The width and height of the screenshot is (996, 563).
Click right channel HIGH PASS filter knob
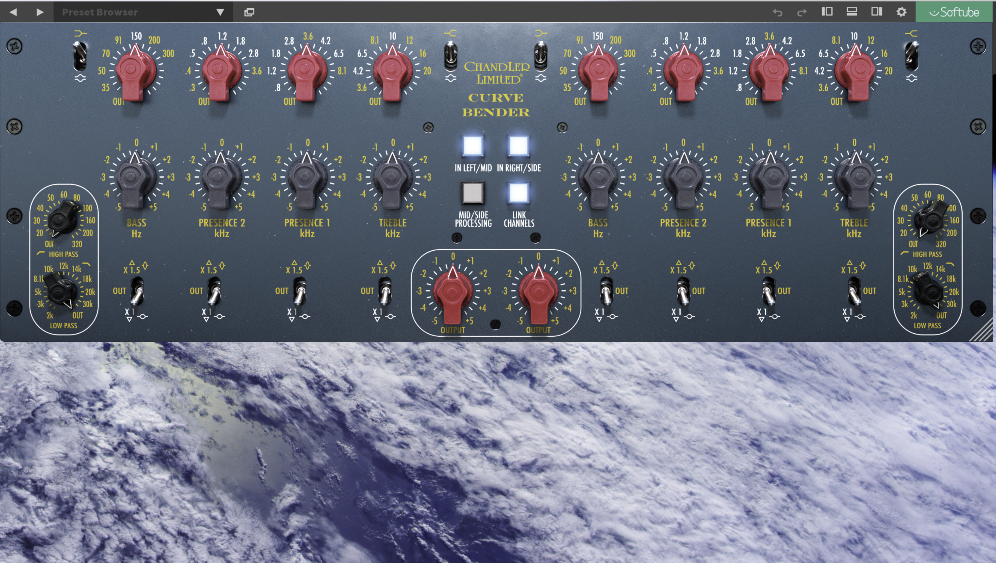coord(929,220)
